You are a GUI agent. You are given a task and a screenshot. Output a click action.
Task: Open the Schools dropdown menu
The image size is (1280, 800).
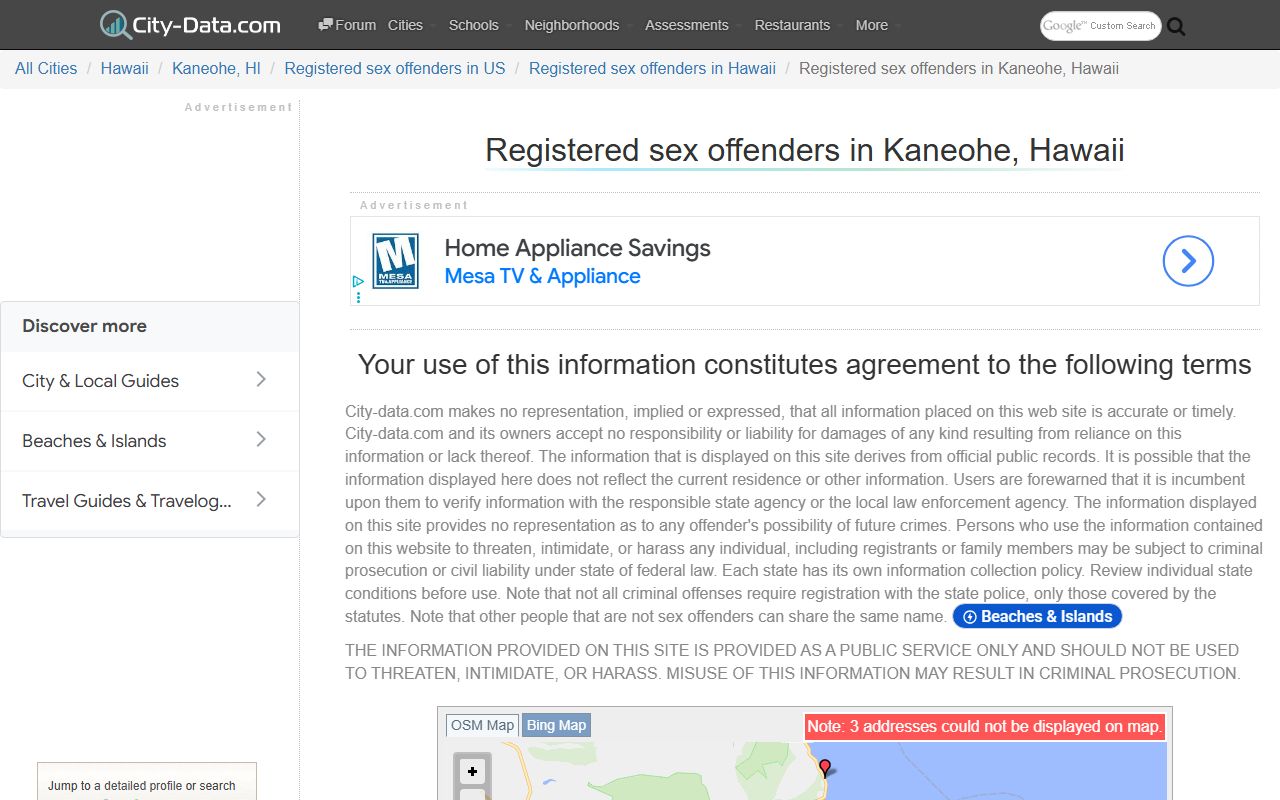coord(474,25)
